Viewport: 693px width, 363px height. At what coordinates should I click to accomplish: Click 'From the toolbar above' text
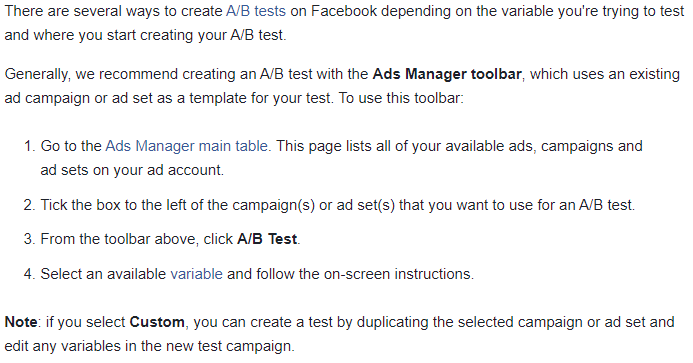click(x=120, y=239)
